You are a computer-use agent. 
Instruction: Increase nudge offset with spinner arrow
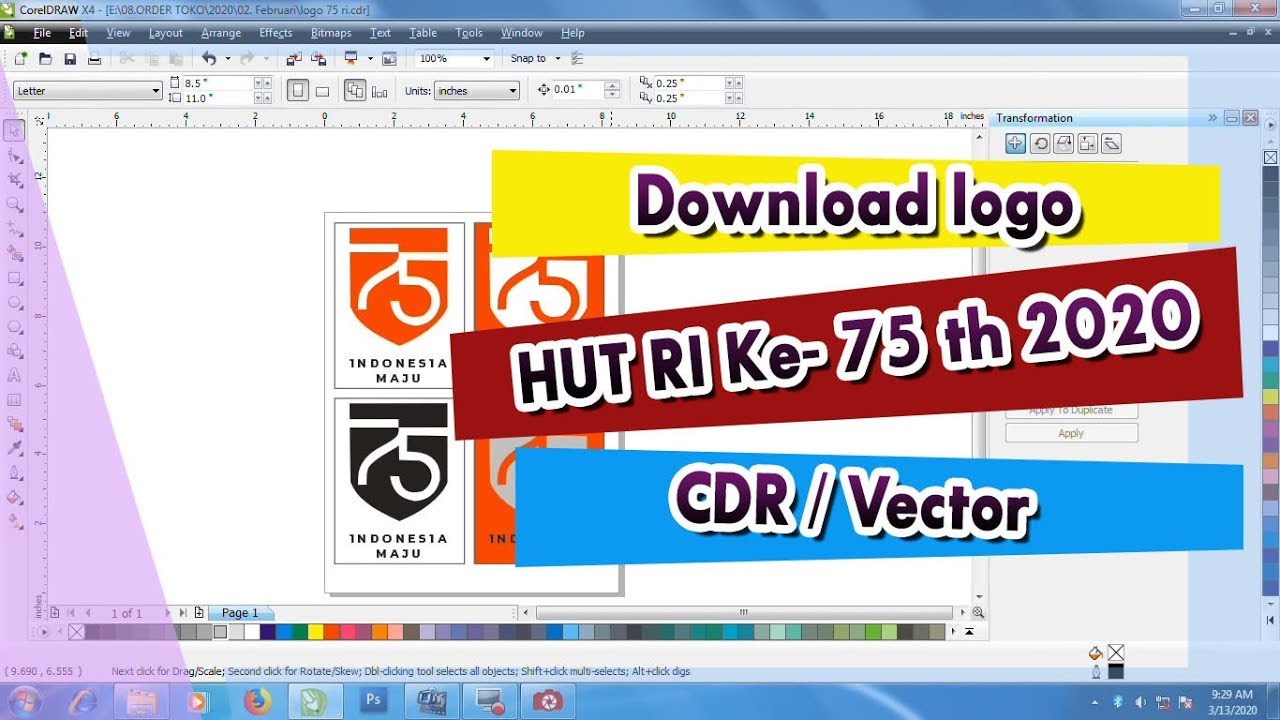[x=612, y=86]
